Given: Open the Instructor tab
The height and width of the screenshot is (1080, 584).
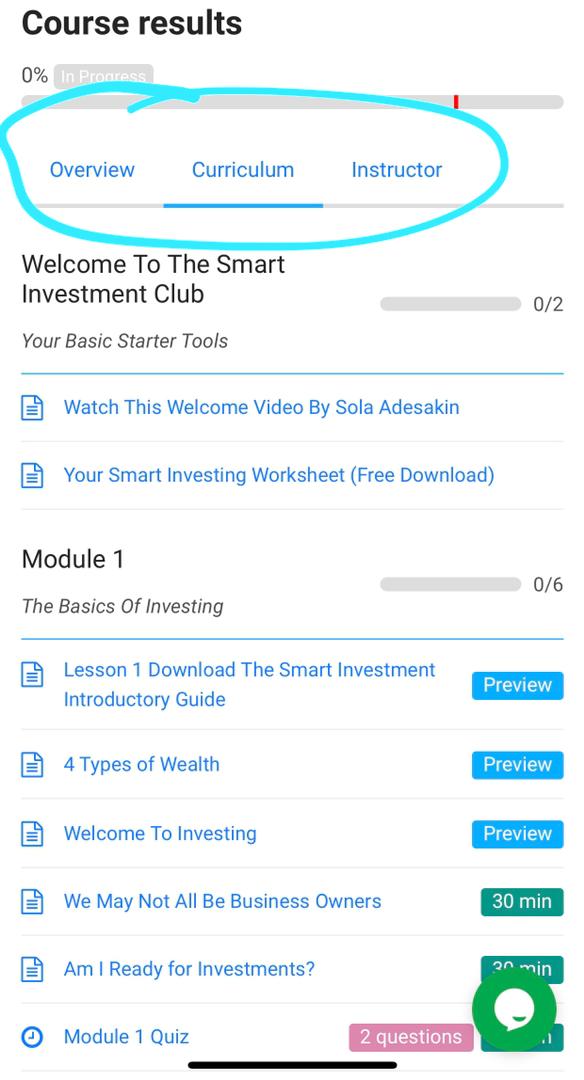Looking at the screenshot, I should click(x=397, y=170).
